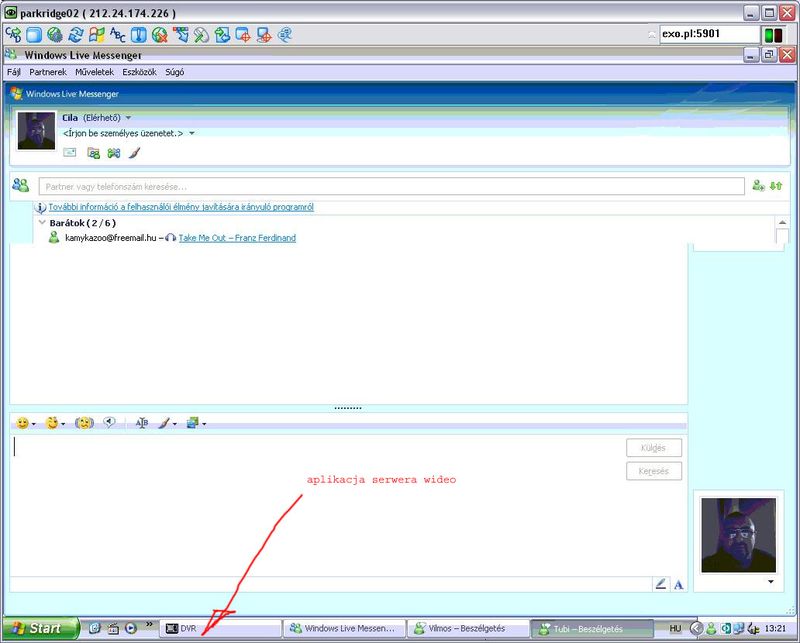Screen dimensions: 800x643
Task: Click the add a contact icon
Action: tap(759, 186)
